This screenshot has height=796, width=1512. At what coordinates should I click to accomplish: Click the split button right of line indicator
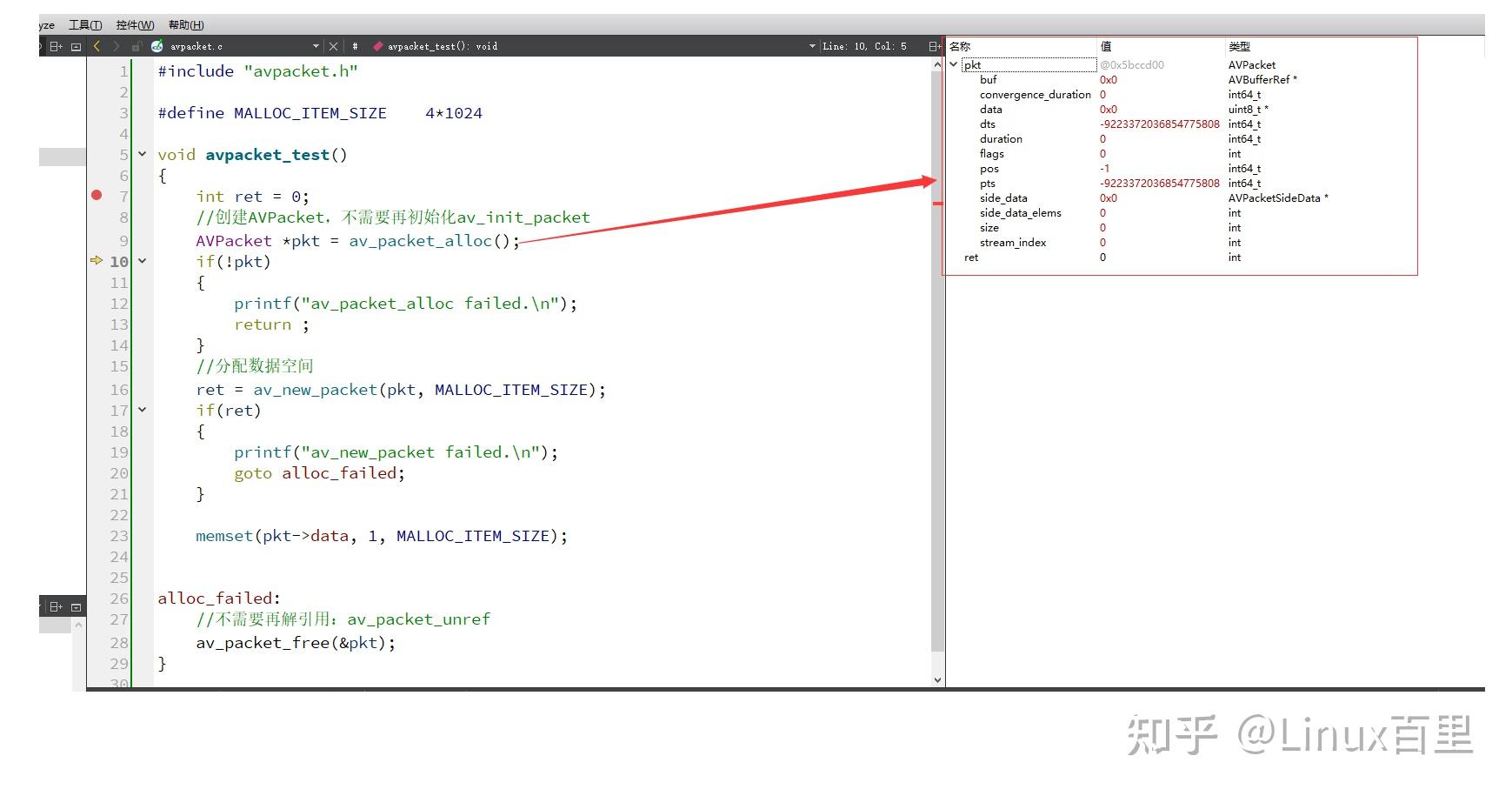pyautogui.click(x=934, y=46)
